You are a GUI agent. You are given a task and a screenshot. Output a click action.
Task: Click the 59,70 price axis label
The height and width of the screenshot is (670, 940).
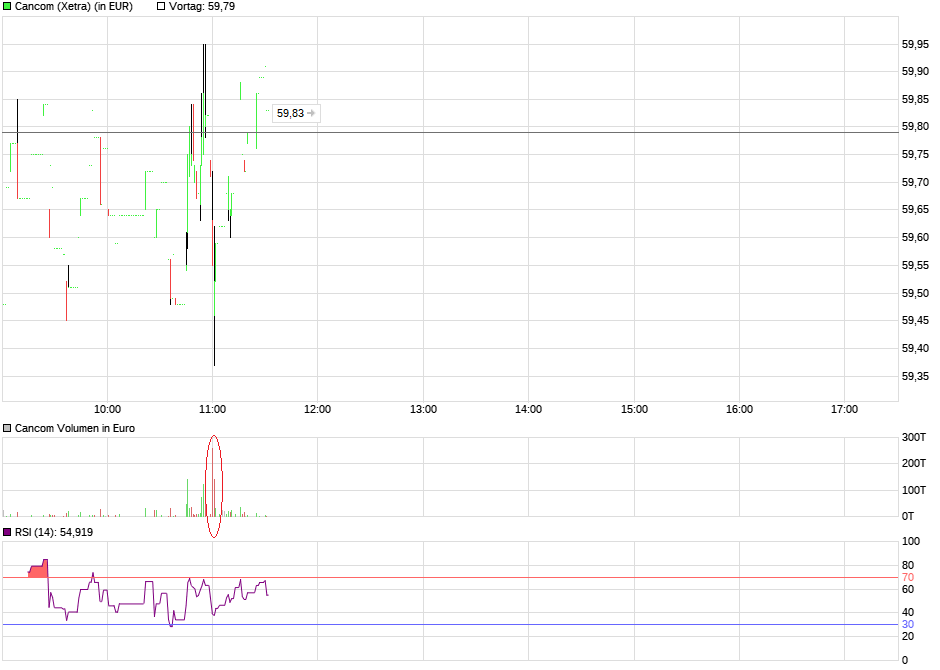point(915,182)
